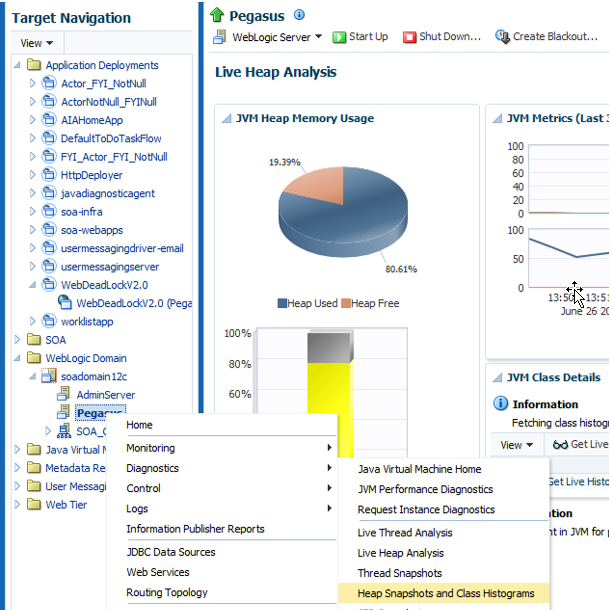
Task: Click the Heap Used legend swatch
Action: click(282, 303)
